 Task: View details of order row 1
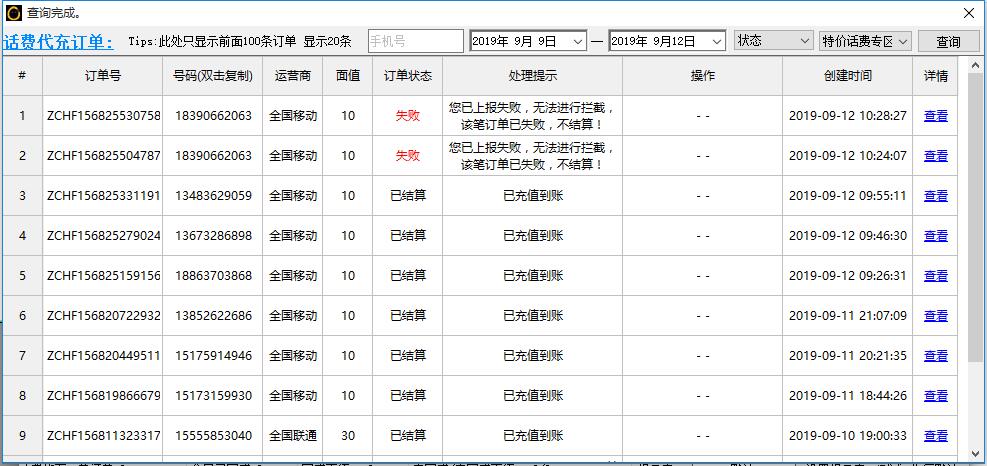coord(935,116)
